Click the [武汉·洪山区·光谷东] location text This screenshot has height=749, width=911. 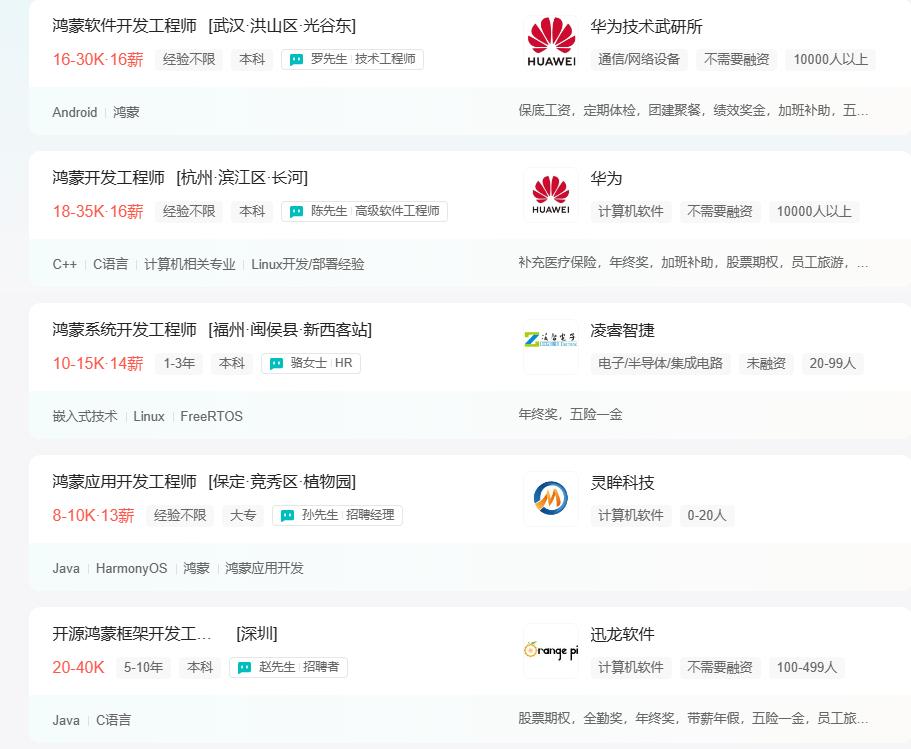[x=282, y=26]
